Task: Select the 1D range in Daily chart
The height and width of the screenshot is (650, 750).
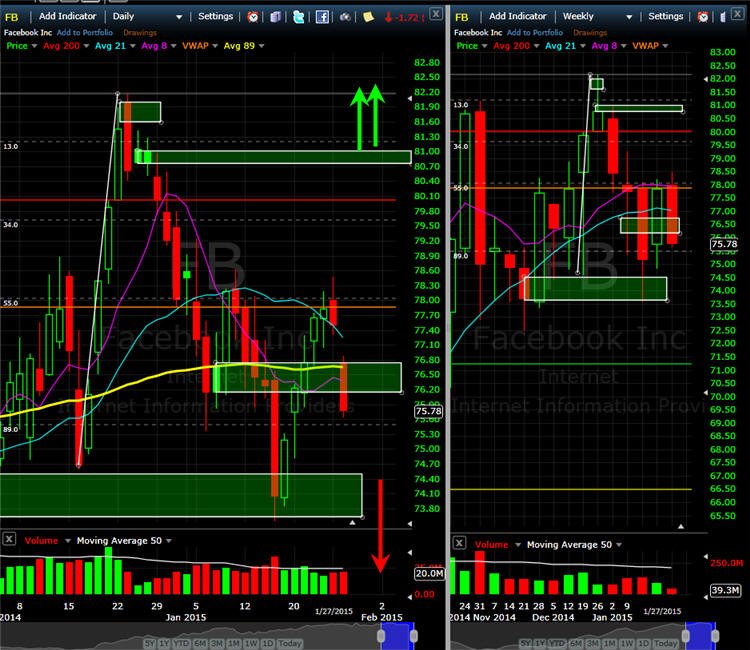Action: 267,643
